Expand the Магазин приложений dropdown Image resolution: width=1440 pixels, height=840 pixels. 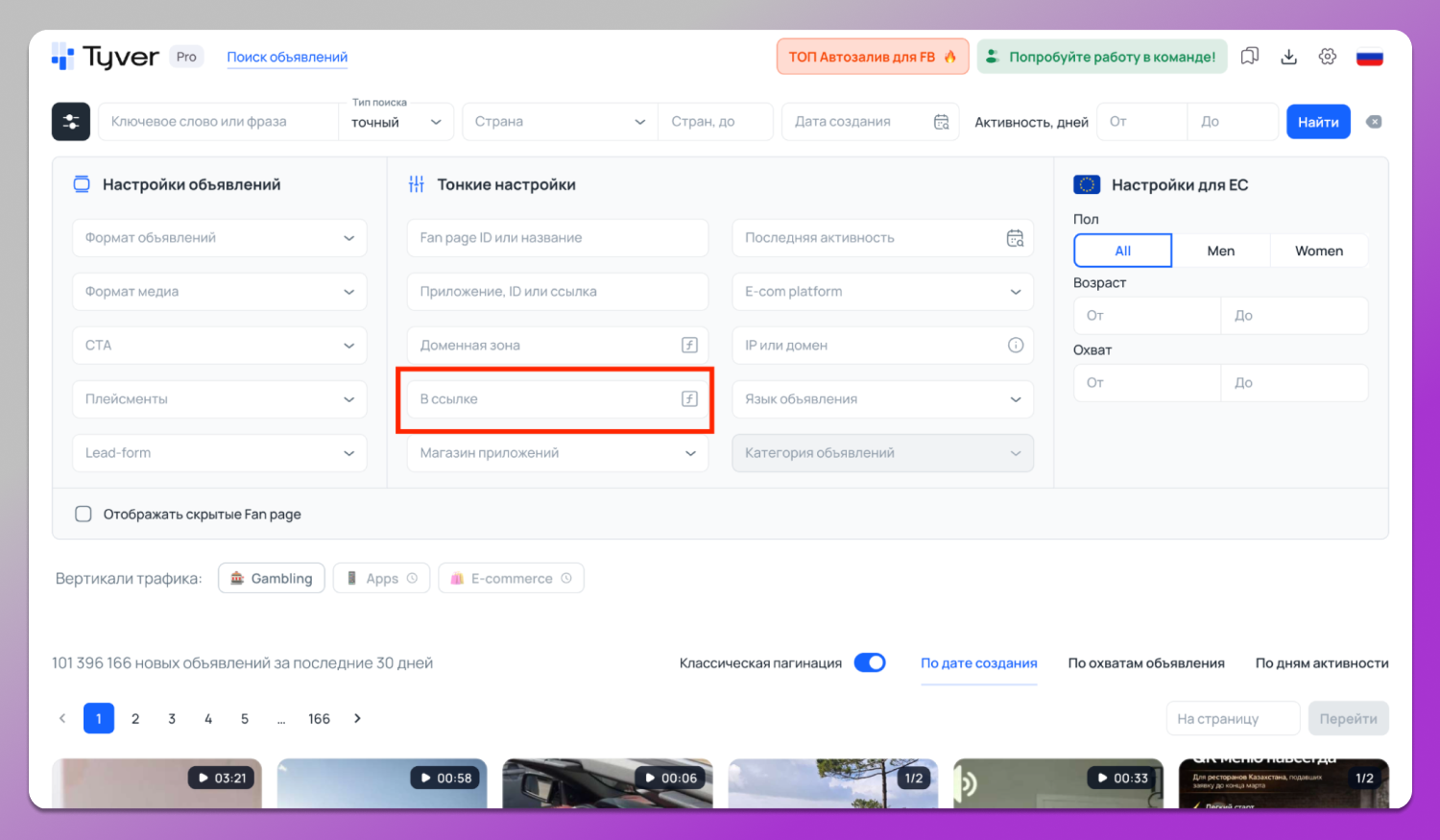pos(557,452)
